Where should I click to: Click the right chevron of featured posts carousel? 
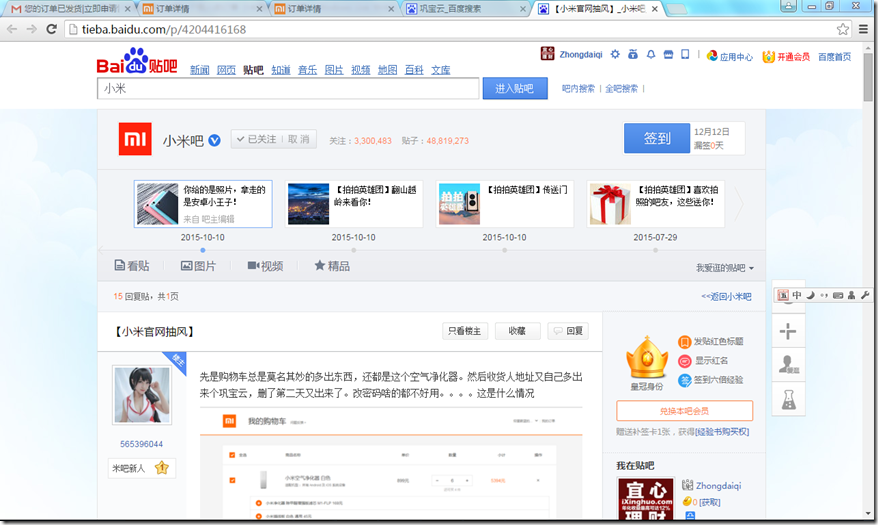tap(739, 204)
